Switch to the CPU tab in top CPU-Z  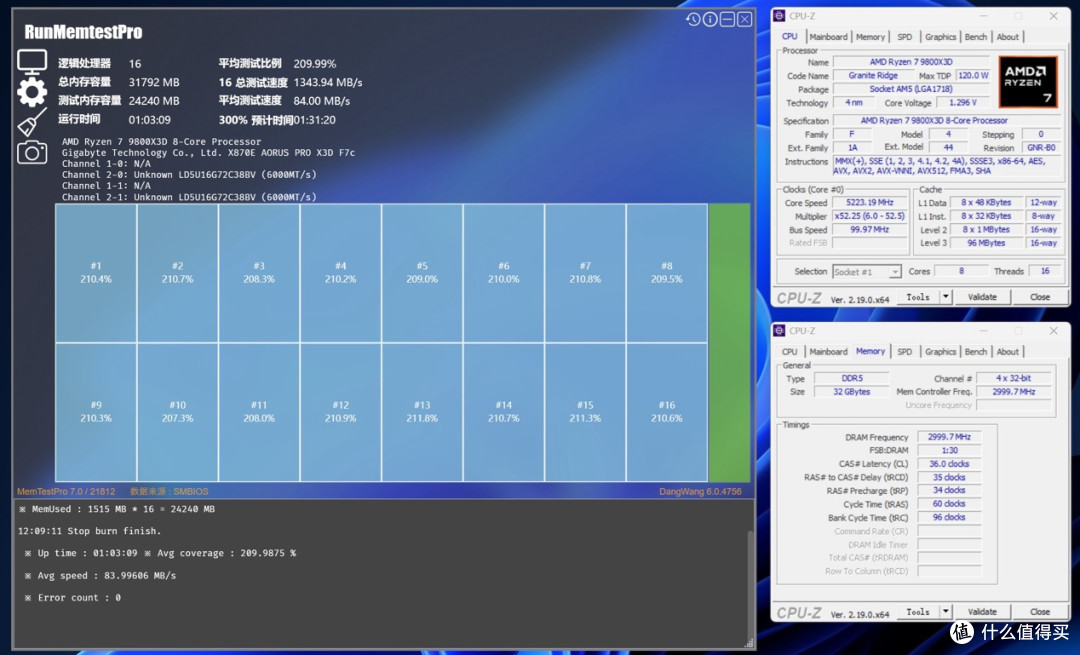(x=789, y=37)
